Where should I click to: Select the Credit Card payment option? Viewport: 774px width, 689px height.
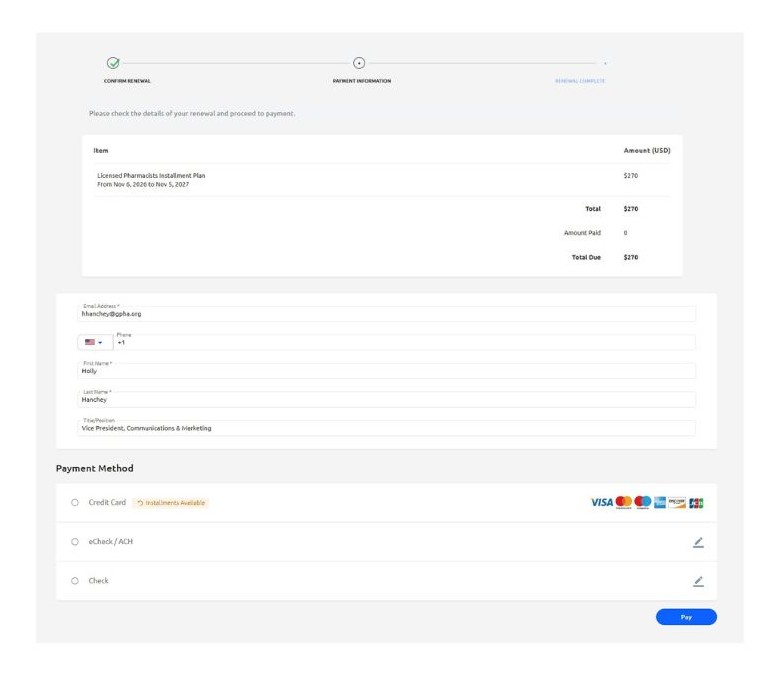[x=75, y=502]
